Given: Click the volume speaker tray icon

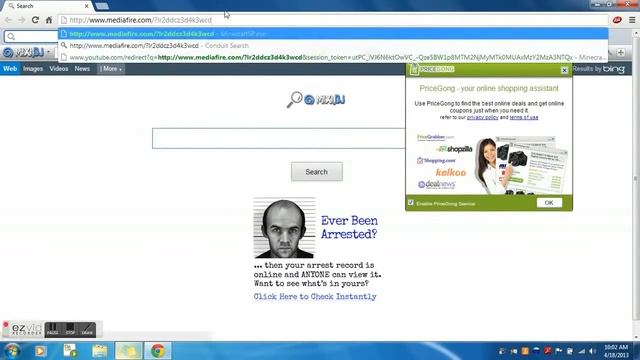Looking at the screenshot, I should (x=592, y=351).
